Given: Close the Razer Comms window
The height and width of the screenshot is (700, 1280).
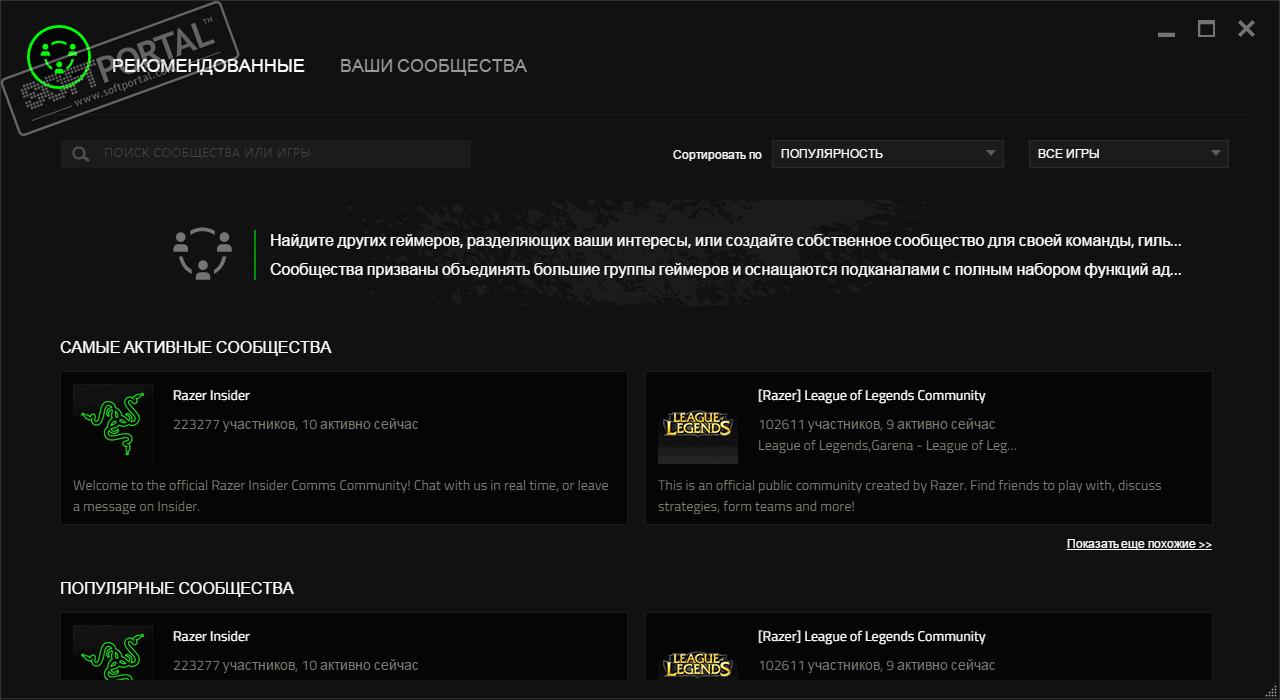Looking at the screenshot, I should pyautogui.click(x=1246, y=29).
